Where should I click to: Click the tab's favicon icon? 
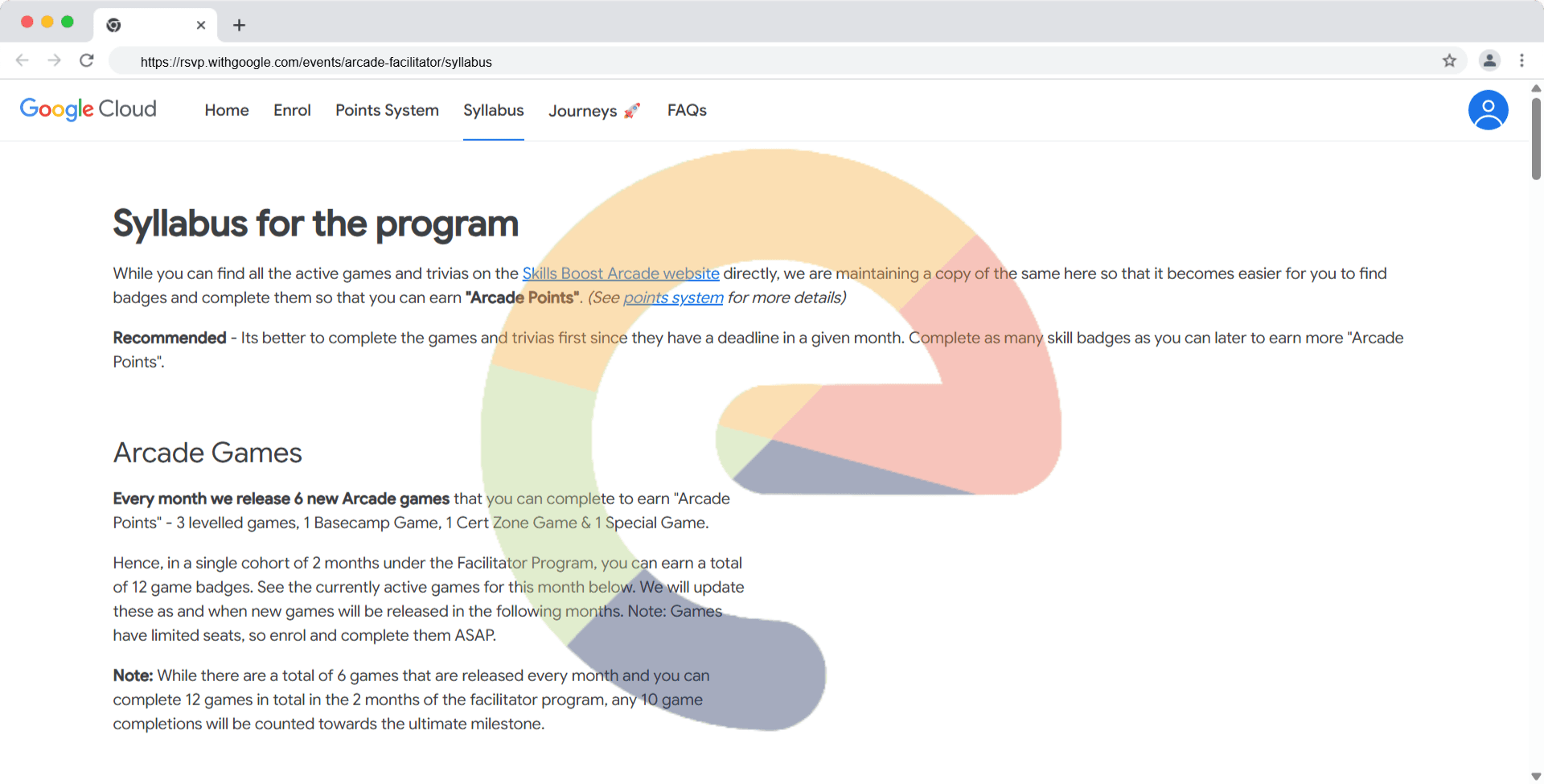coord(113,25)
